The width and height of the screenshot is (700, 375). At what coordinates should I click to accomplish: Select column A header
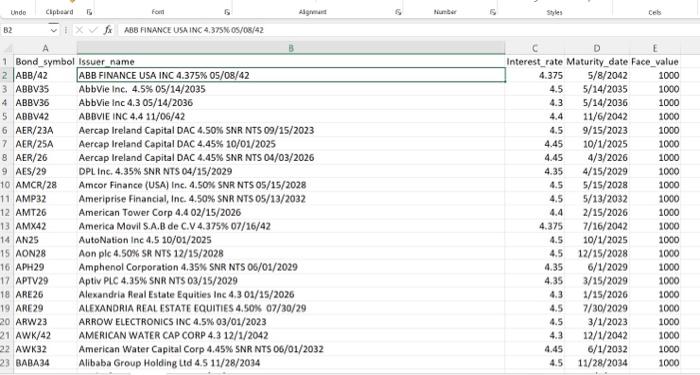click(45, 48)
